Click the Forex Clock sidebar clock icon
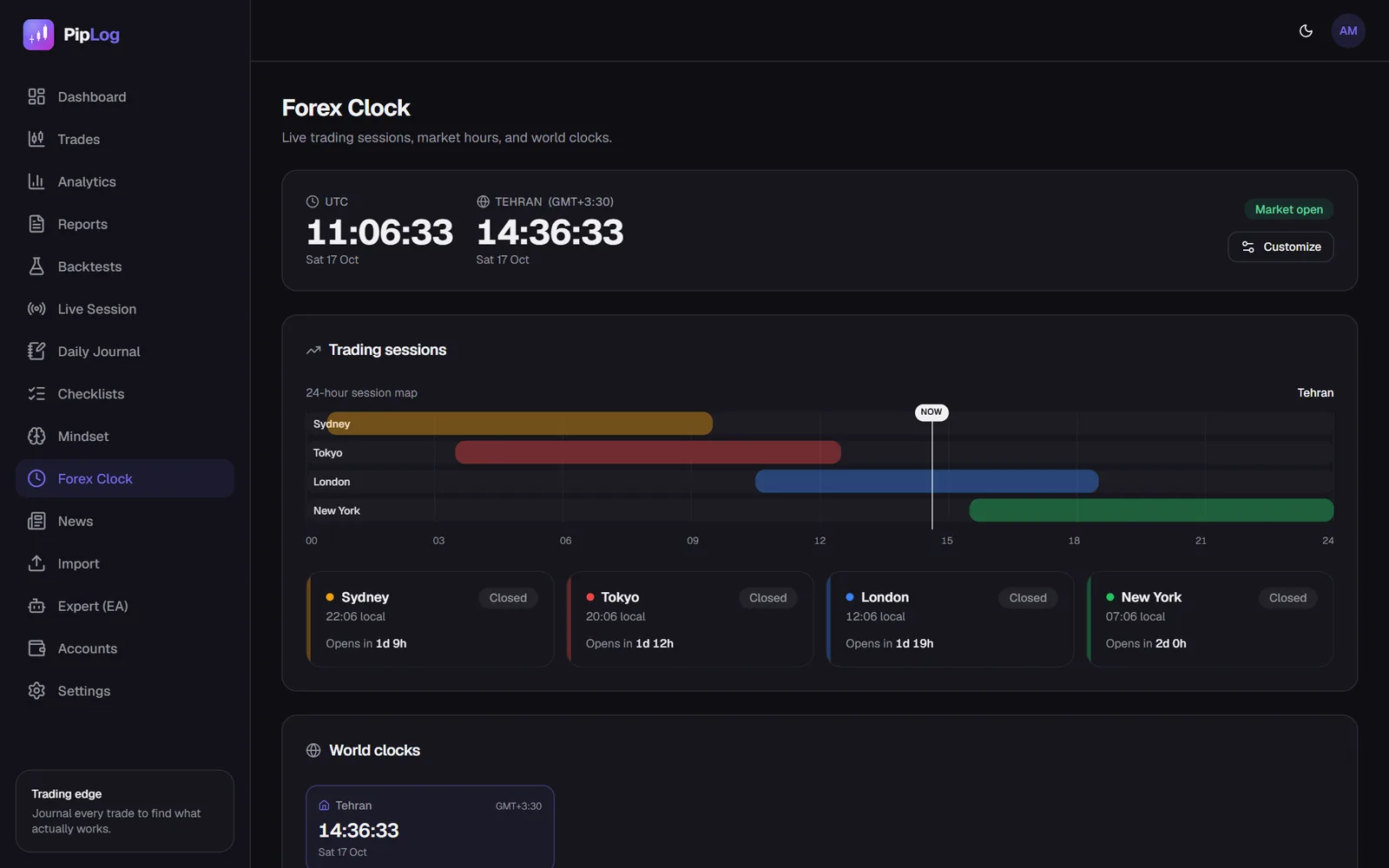The image size is (1389, 868). pyautogui.click(x=36, y=479)
